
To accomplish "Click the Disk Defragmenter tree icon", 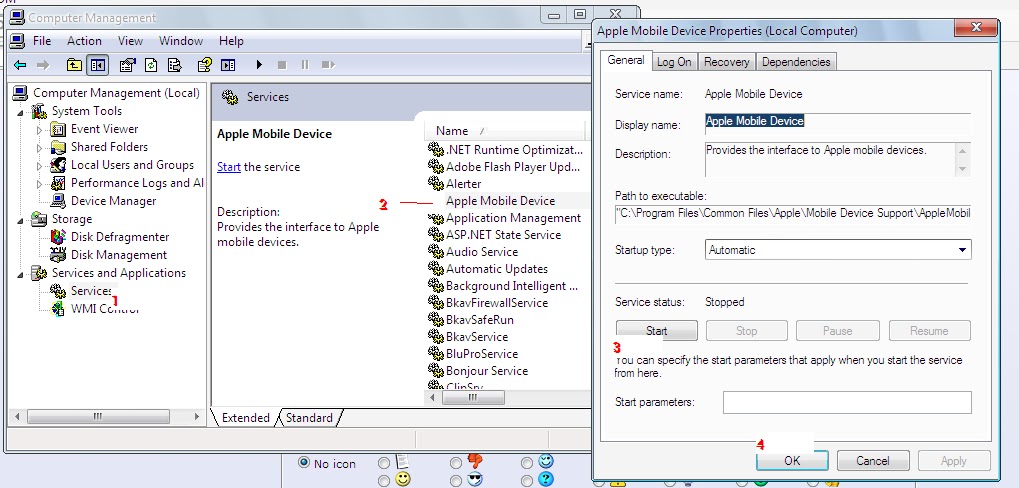I will point(58,237).
